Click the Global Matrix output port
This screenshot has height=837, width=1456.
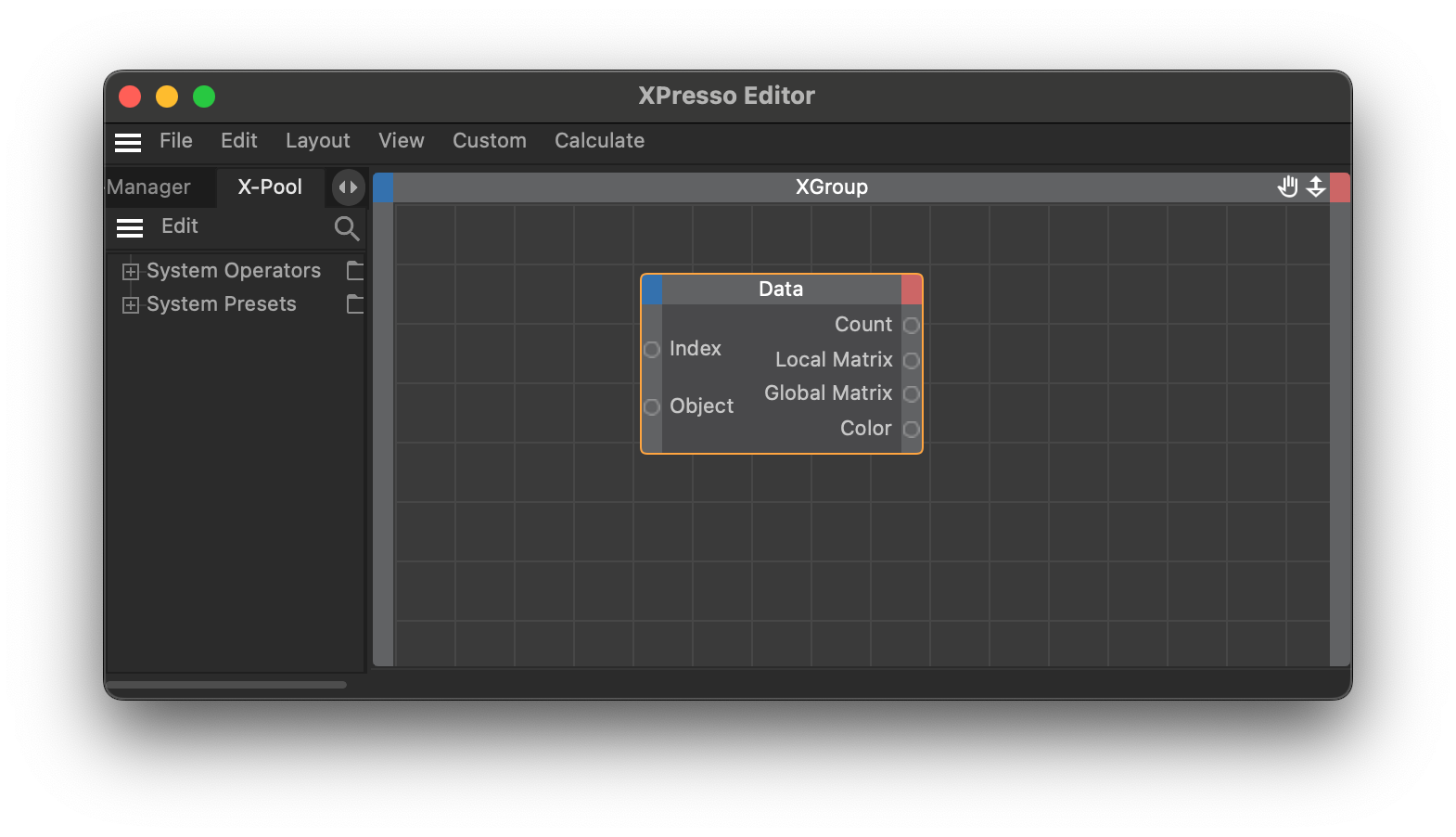(x=912, y=394)
